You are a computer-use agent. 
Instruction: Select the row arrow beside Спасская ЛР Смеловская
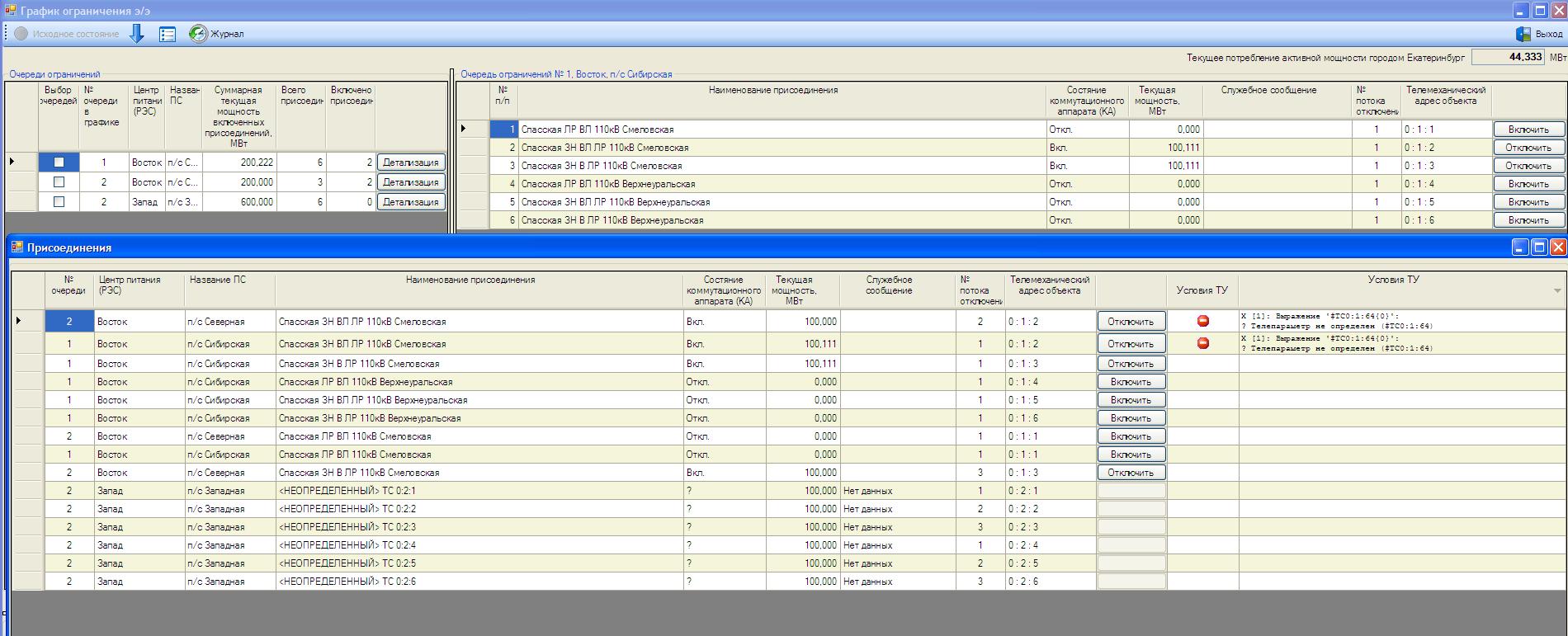[464, 129]
